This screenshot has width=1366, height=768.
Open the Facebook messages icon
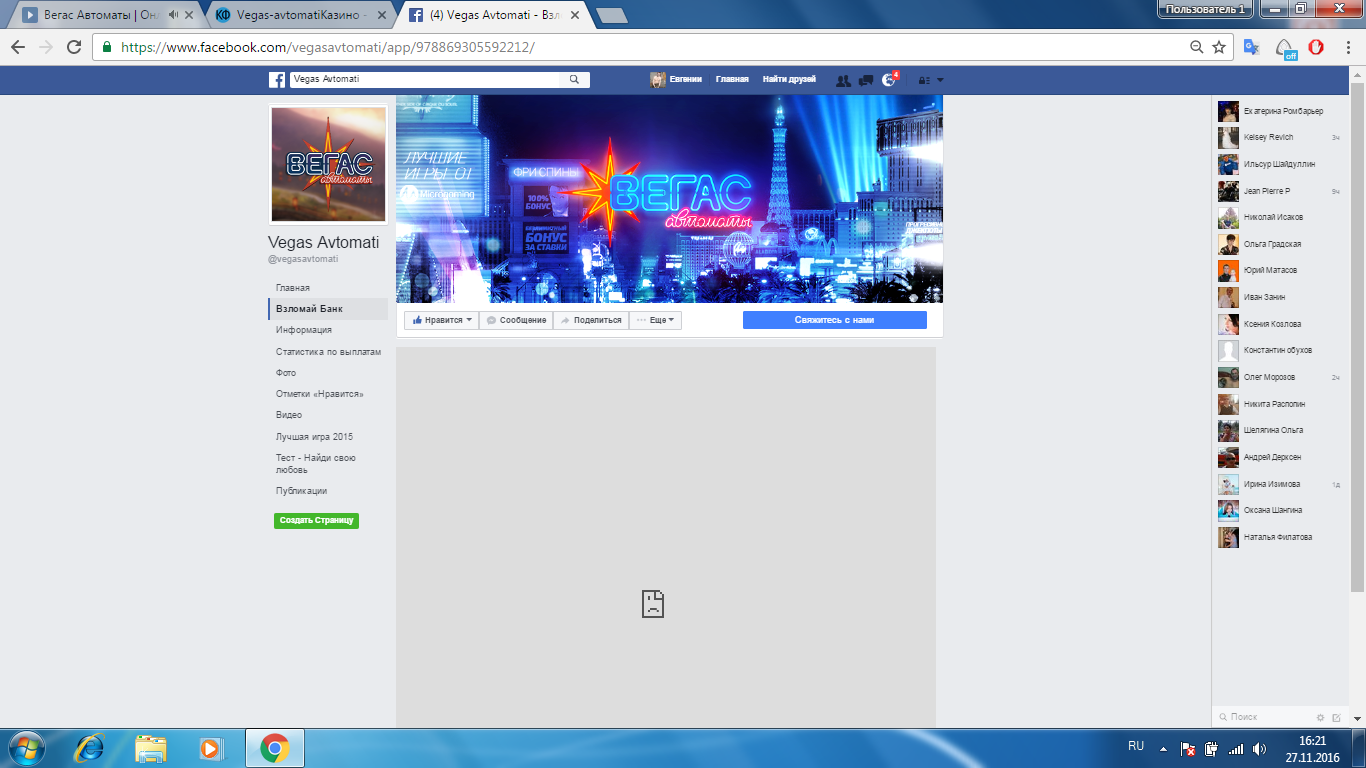[866, 80]
